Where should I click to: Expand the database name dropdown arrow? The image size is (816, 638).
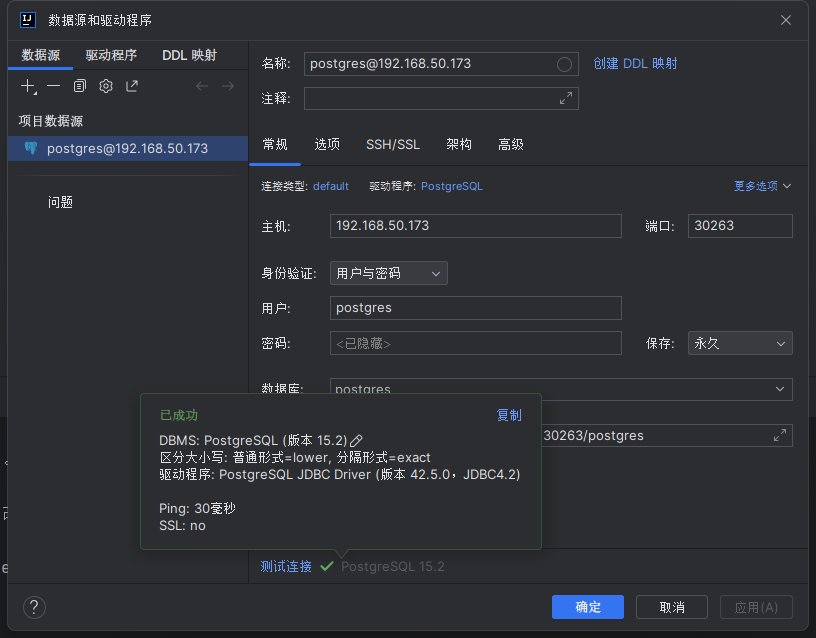coord(780,389)
